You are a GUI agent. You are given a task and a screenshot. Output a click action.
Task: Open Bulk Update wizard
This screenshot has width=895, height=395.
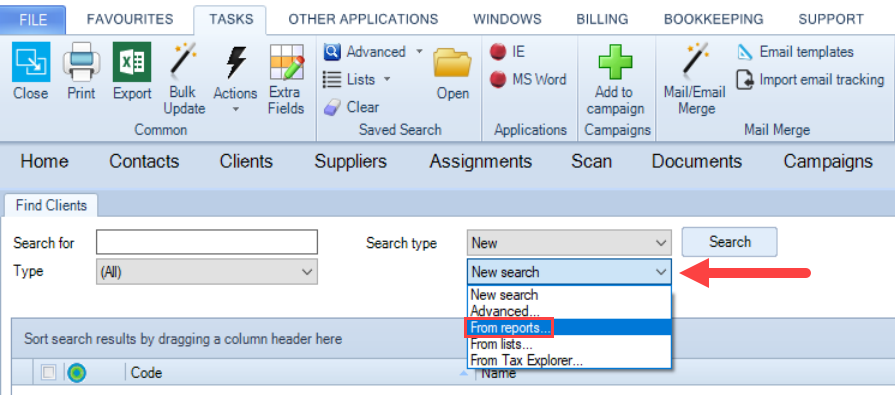coord(183,61)
